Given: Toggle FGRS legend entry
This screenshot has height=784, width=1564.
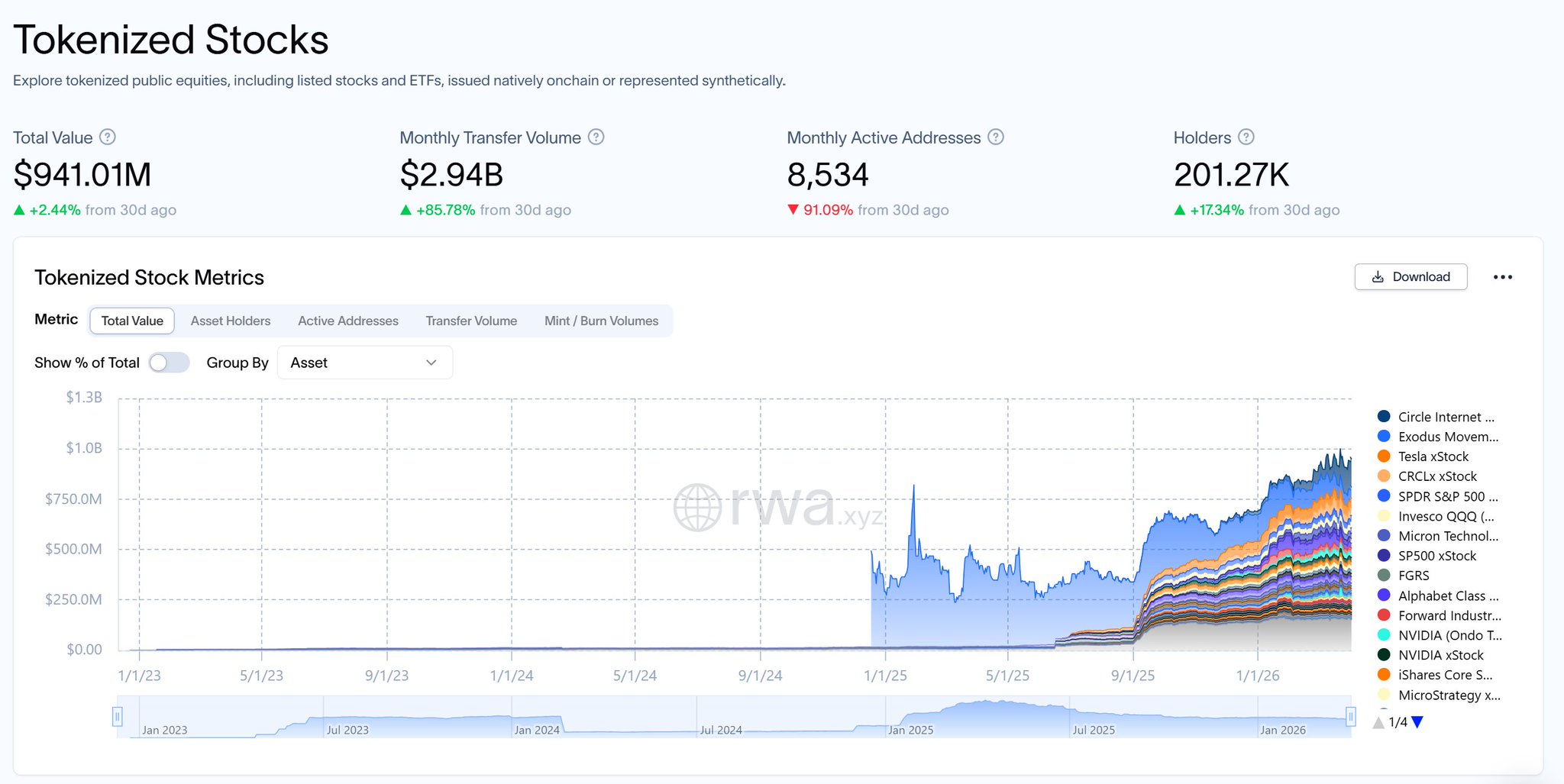Looking at the screenshot, I should coord(1404,576).
